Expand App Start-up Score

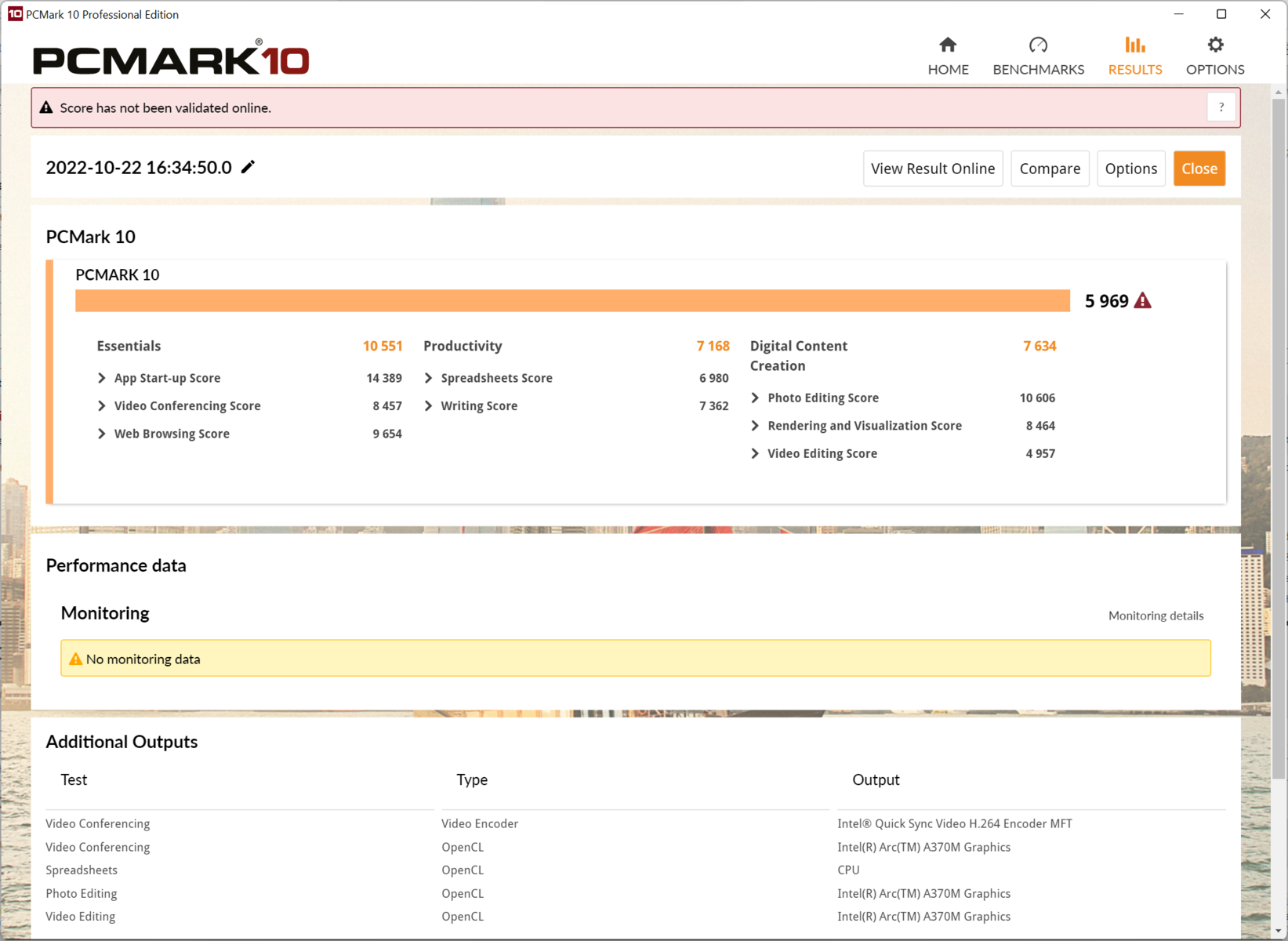pyautogui.click(x=102, y=378)
